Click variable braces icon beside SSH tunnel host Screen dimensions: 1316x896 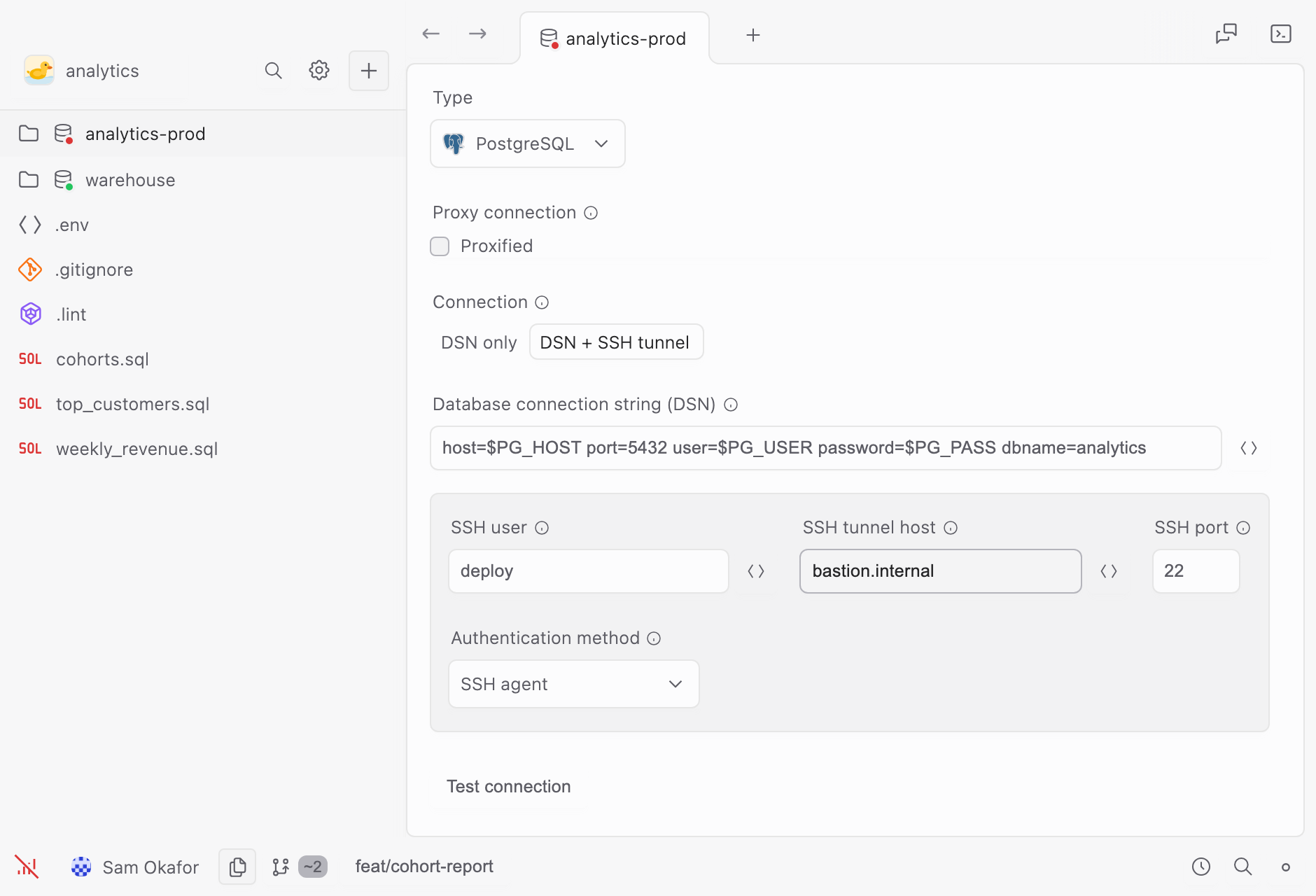click(1109, 571)
